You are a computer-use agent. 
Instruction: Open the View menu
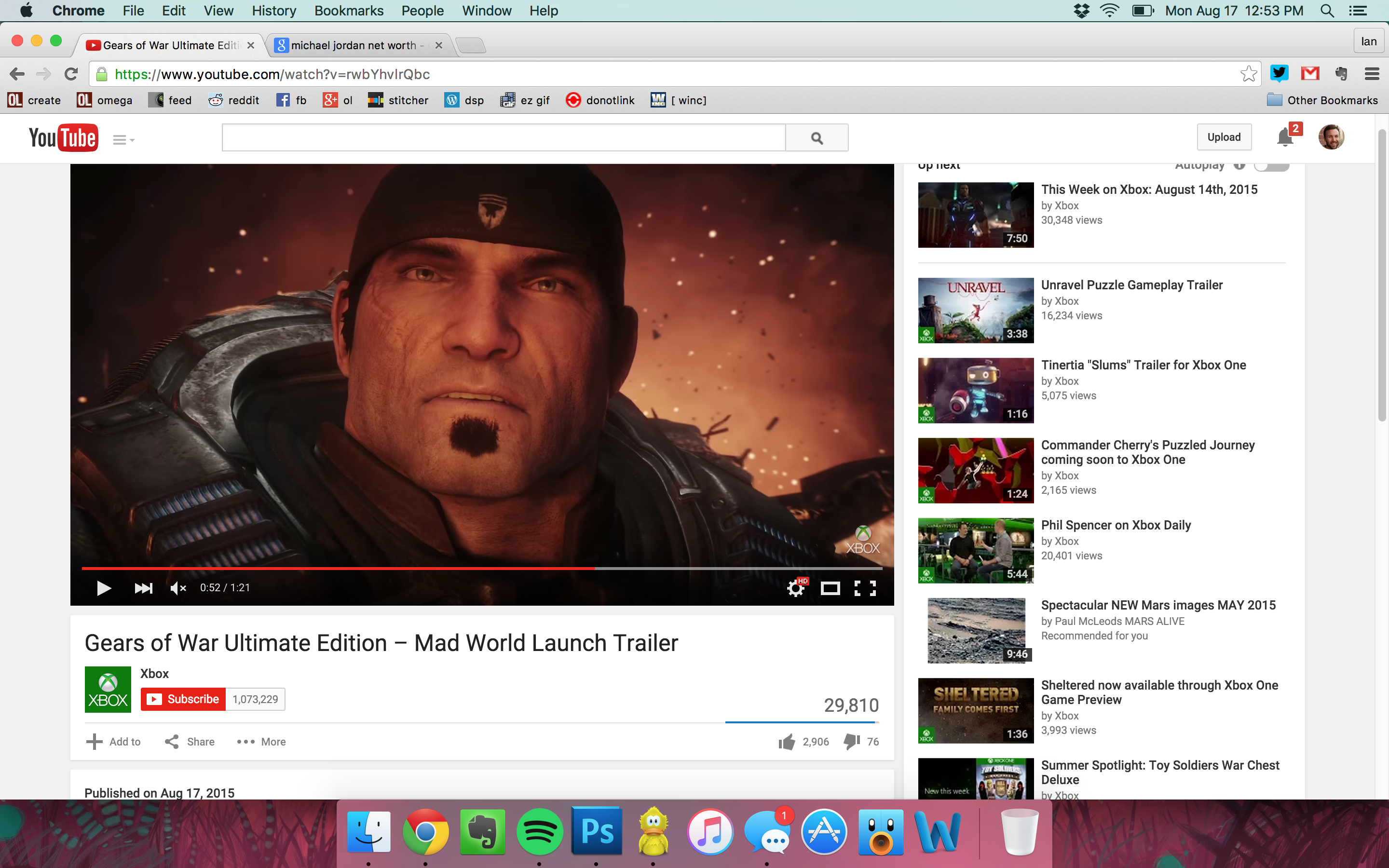coord(218,11)
